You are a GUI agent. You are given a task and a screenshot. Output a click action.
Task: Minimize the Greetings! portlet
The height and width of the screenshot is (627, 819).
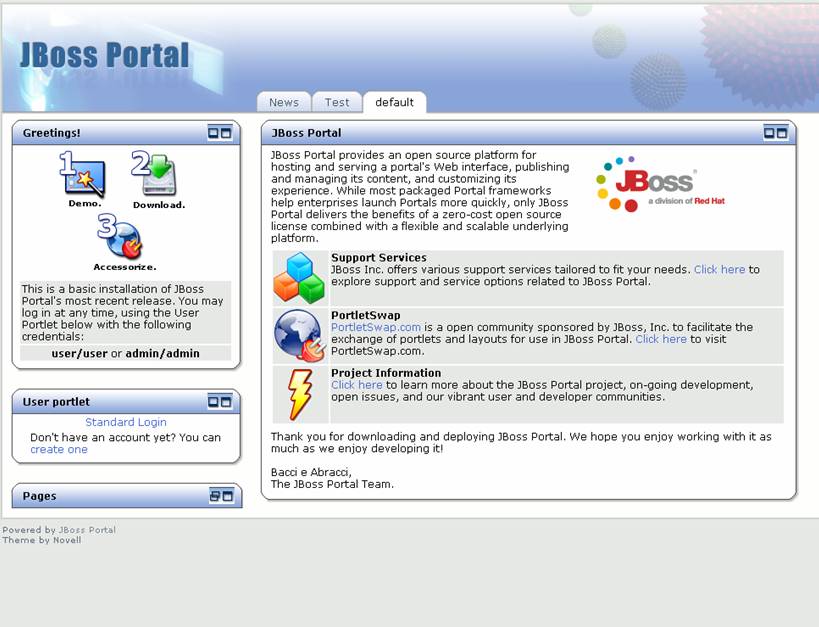213,133
